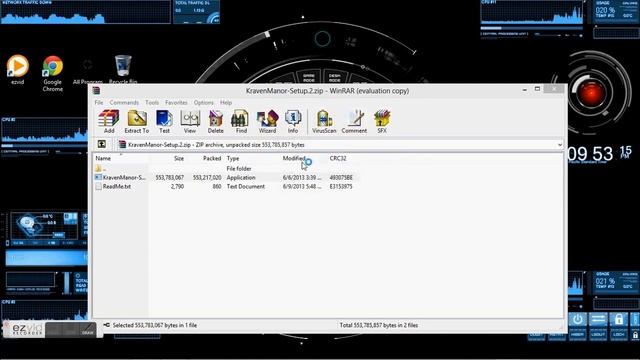The height and width of the screenshot is (360, 640).
Task: Go up one folder level button
Action: (x=101, y=144)
